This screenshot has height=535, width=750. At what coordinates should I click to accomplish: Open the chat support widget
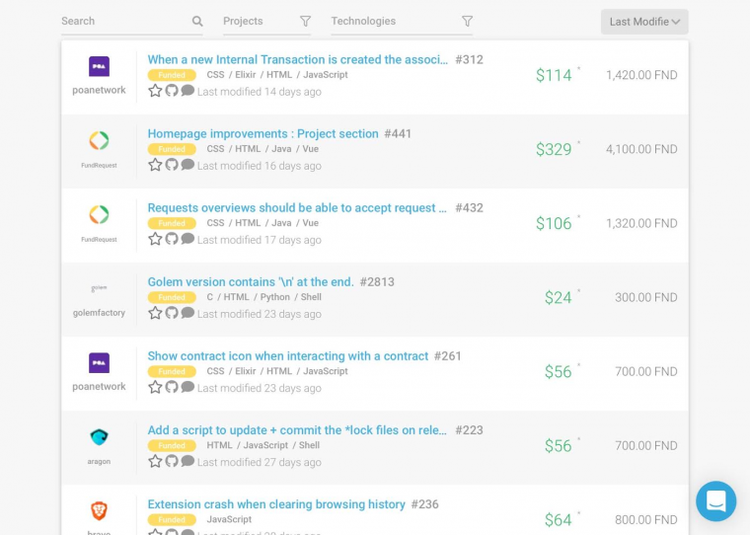coord(716,502)
